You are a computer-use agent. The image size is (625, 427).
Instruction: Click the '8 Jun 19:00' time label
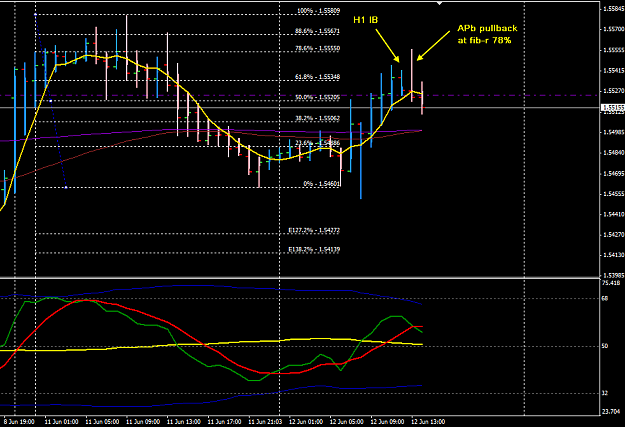coord(19,422)
